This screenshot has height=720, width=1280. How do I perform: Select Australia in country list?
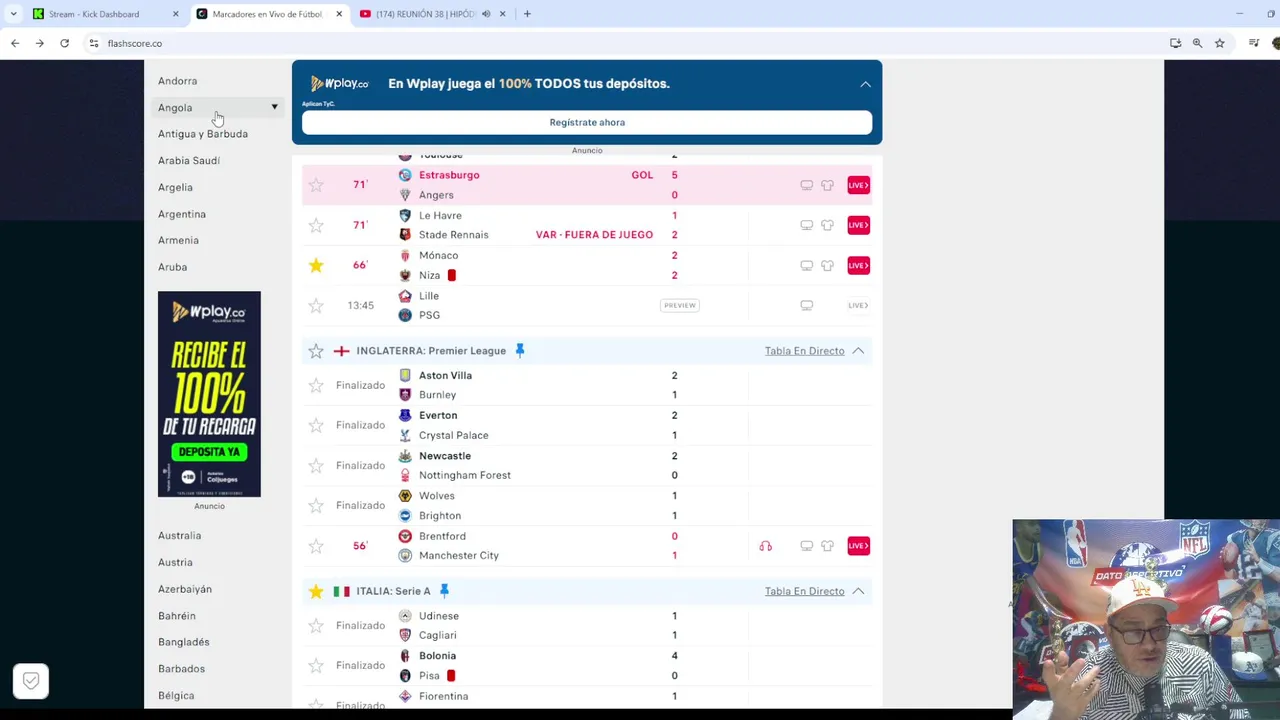(179, 535)
